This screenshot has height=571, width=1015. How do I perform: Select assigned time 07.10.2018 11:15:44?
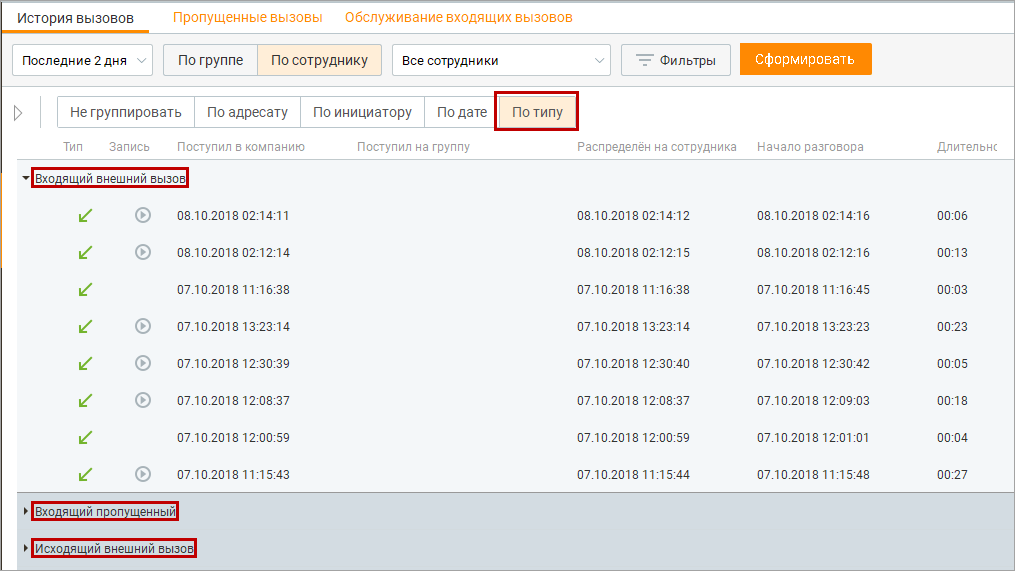pyautogui.click(x=633, y=475)
